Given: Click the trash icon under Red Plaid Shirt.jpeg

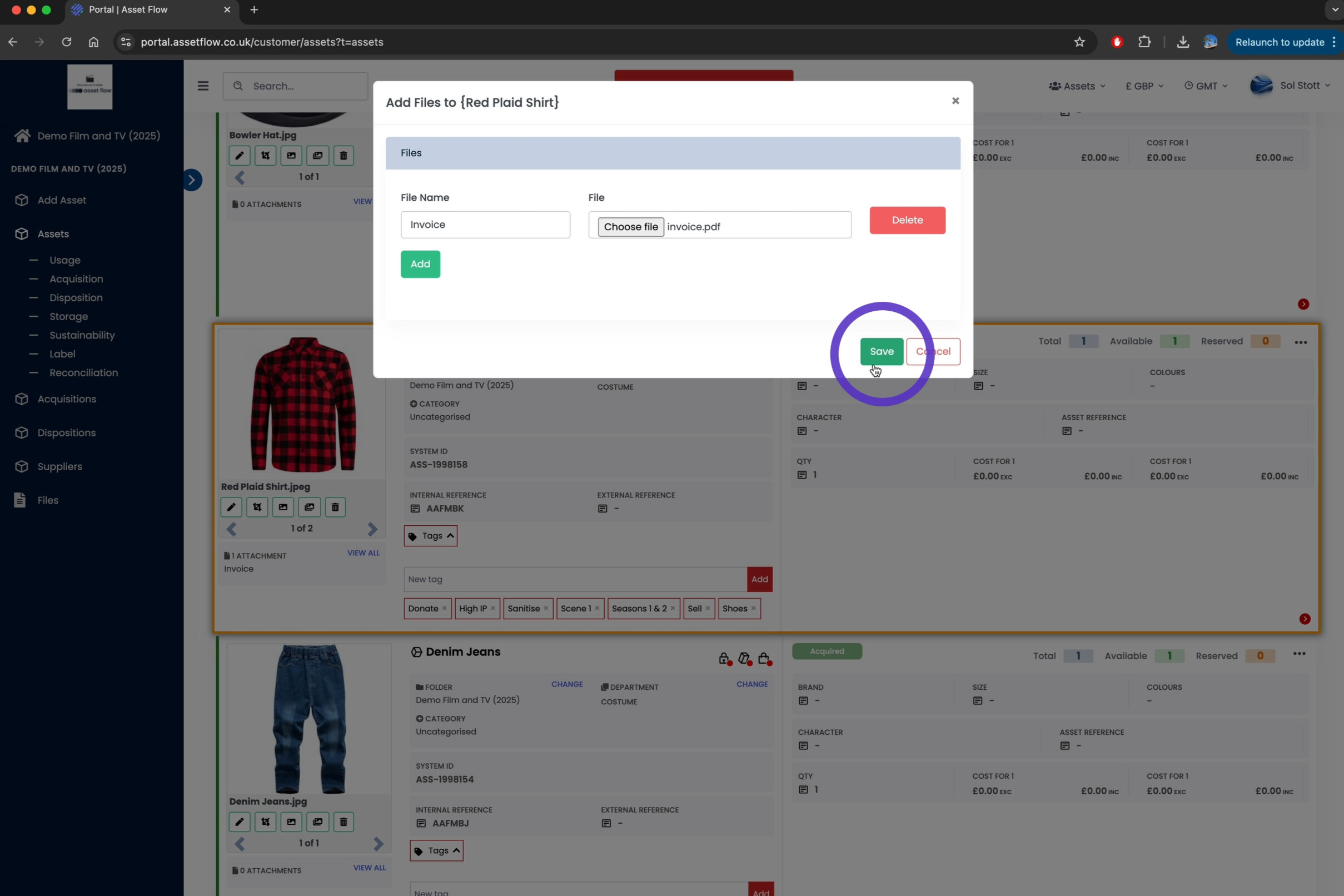Looking at the screenshot, I should click(x=335, y=507).
